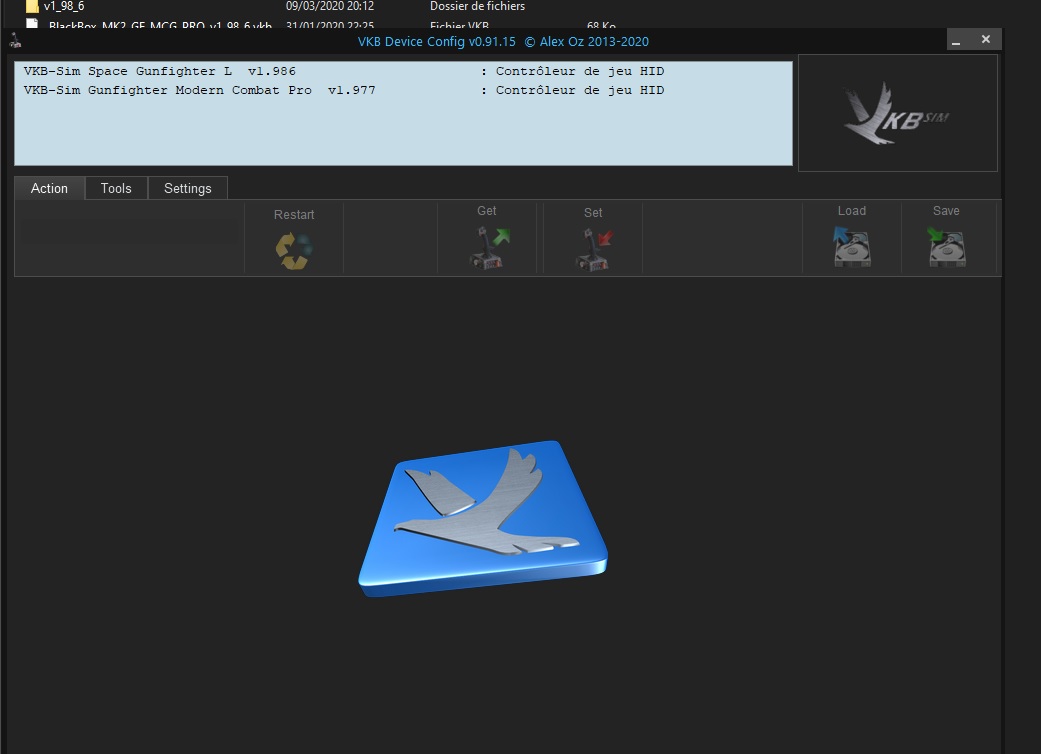Click the Save profile disk icon

pos(947,246)
